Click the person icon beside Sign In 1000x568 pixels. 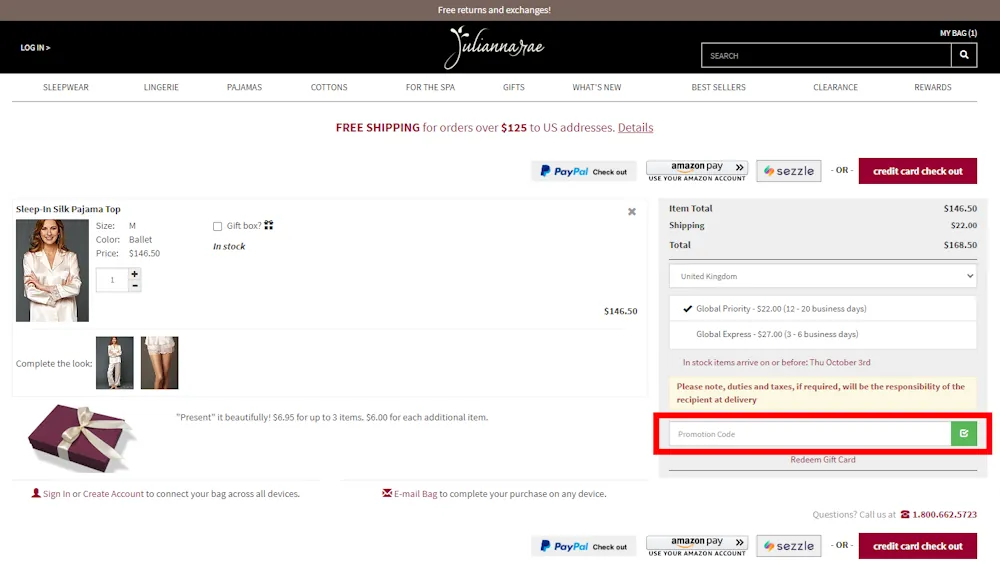(x=36, y=493)
